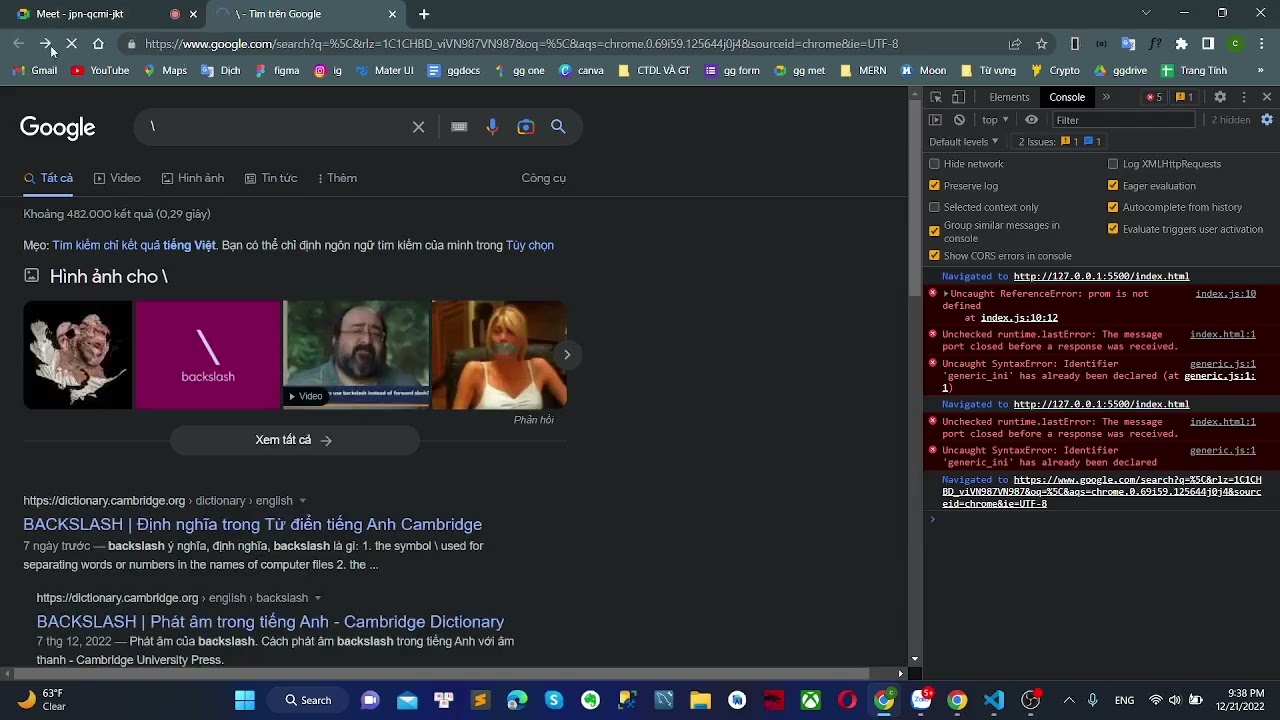The width and height of the screenshot is (1280, 720).
Task: Open Công cụ search tools
Action: tap(544, 178)
